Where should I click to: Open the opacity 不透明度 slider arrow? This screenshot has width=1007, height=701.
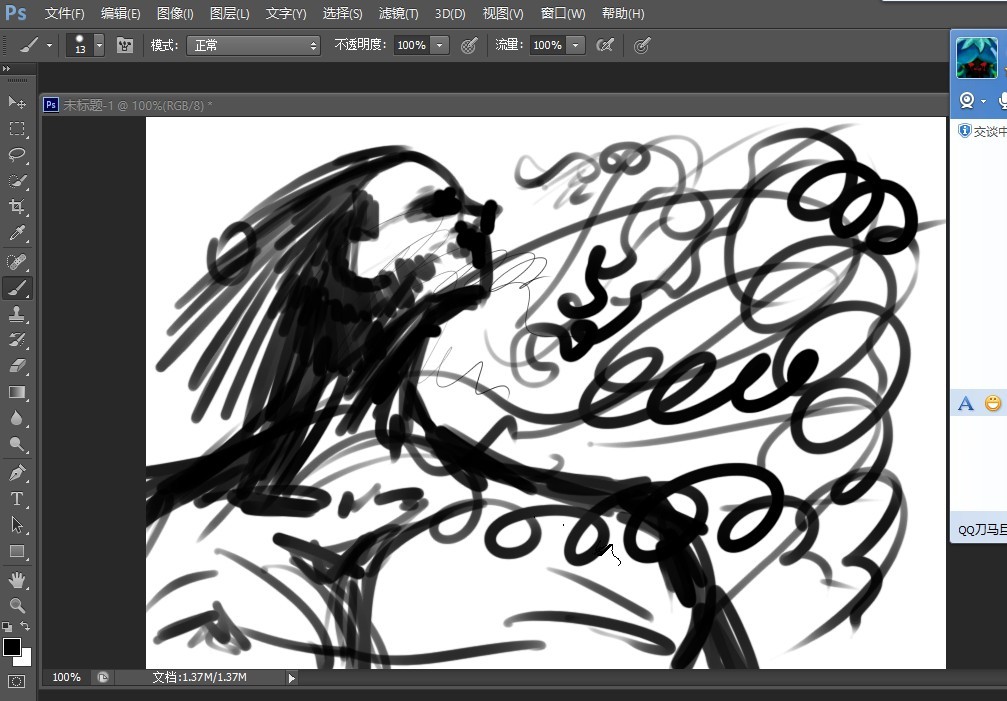click(x=440, y=46)
